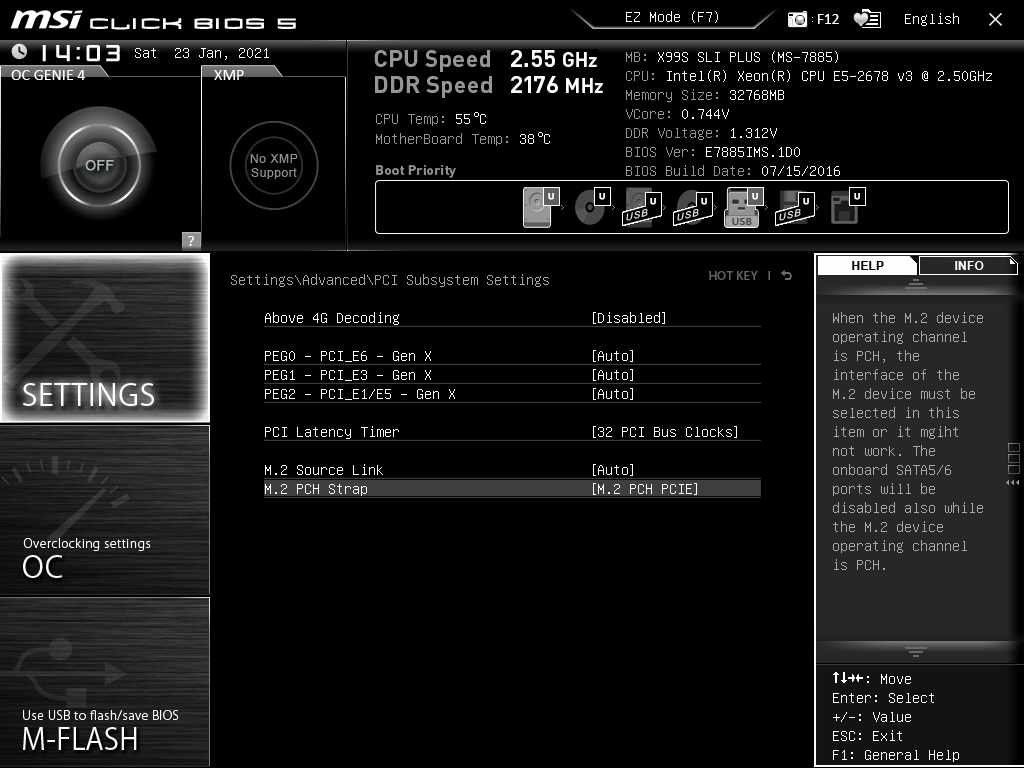Select the network boot device icon

coord(844,208)
